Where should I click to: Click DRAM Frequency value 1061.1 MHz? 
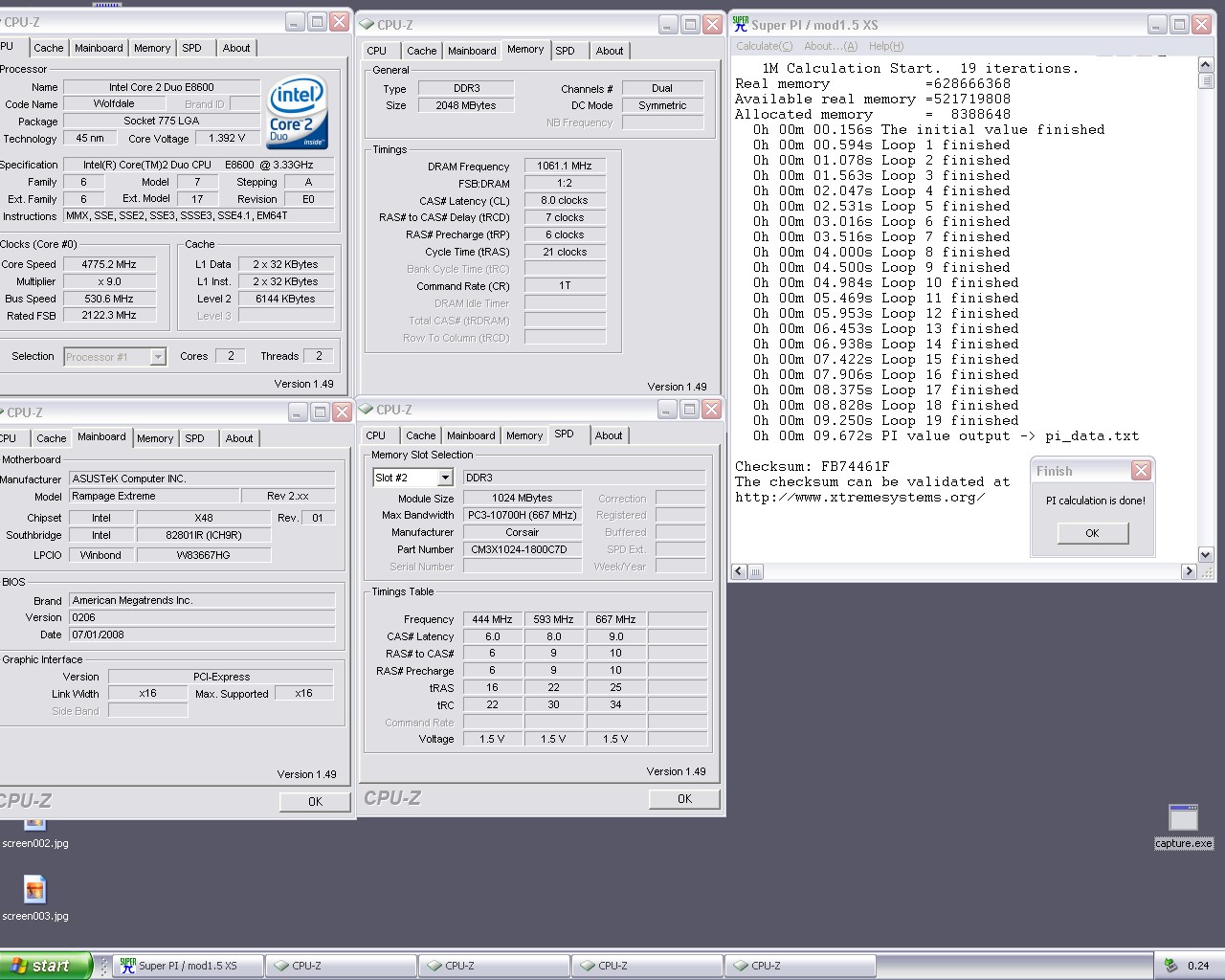coord(565,166)
